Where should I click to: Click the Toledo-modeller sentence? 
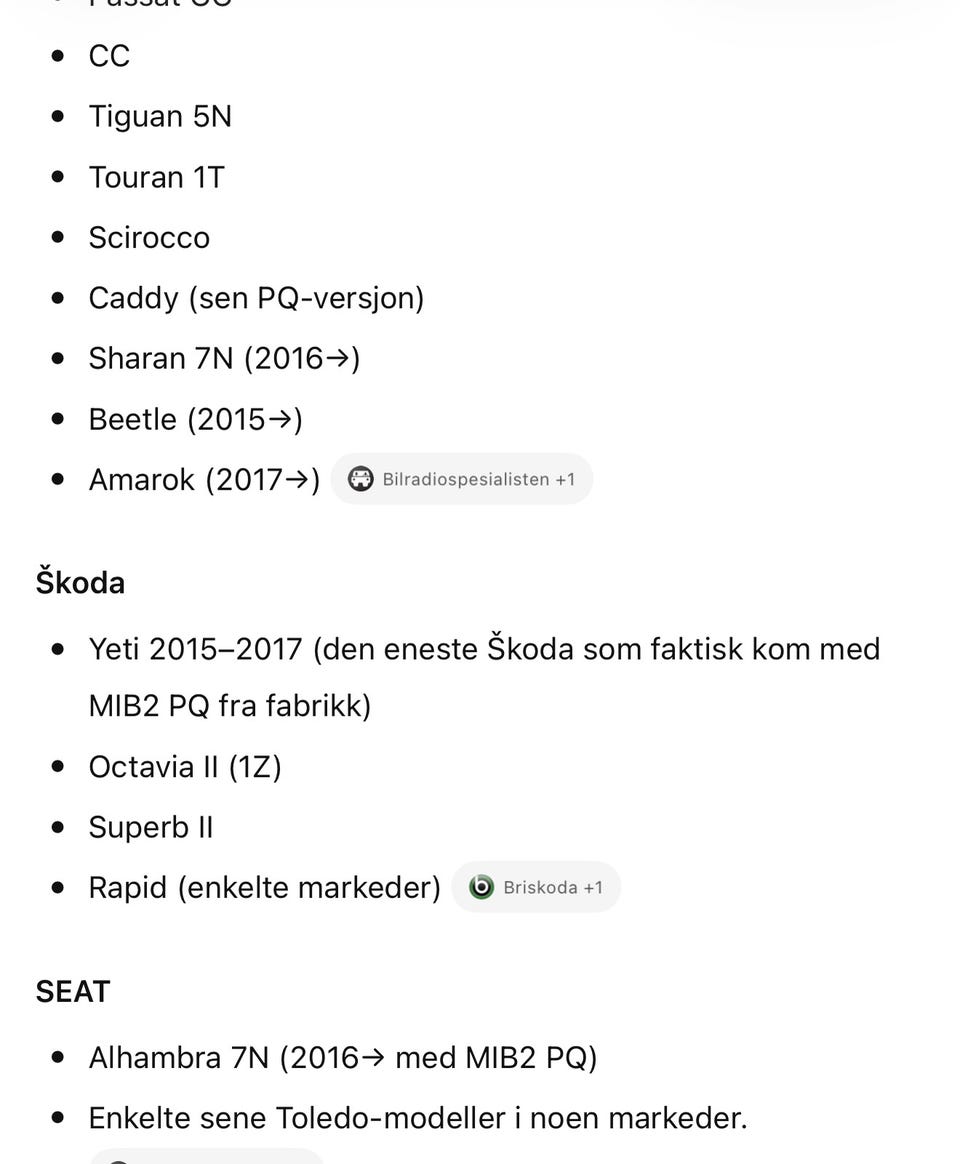point(418,1118)
